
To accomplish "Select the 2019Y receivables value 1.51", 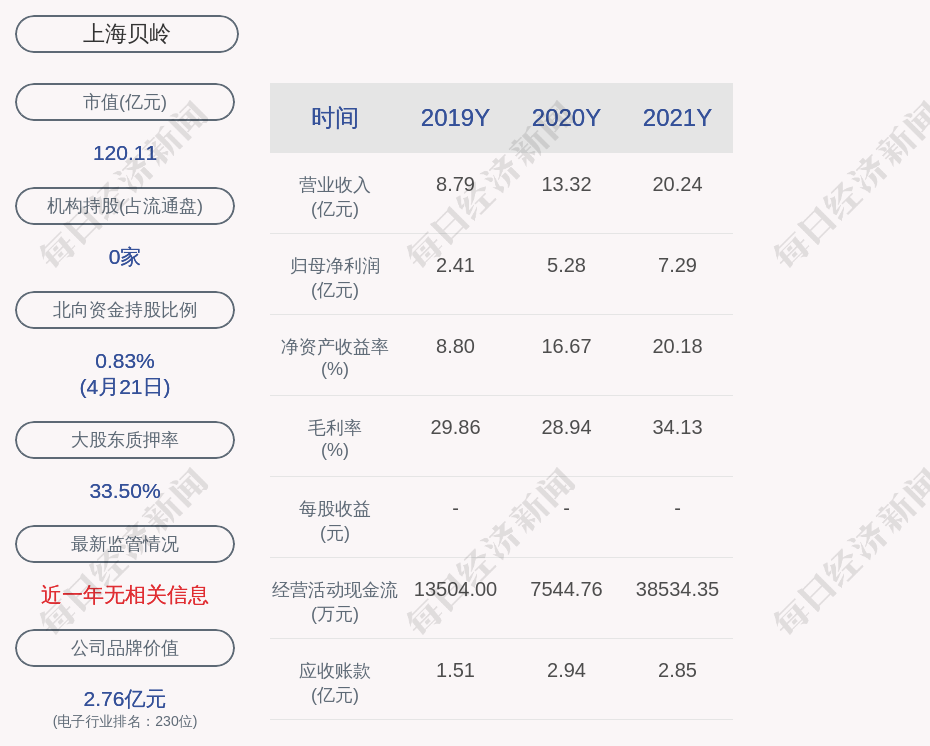I will click(455, 670).
